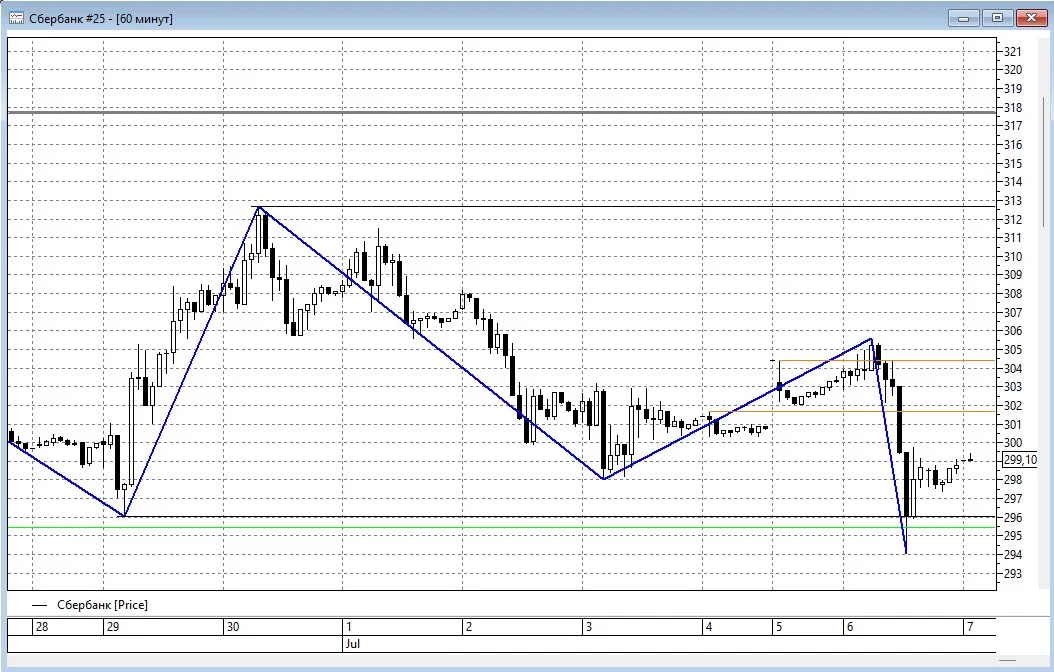Select the orange horizontal line near 304.4
This screenshot has width=1054, height=672.
(x=887, y=361)
